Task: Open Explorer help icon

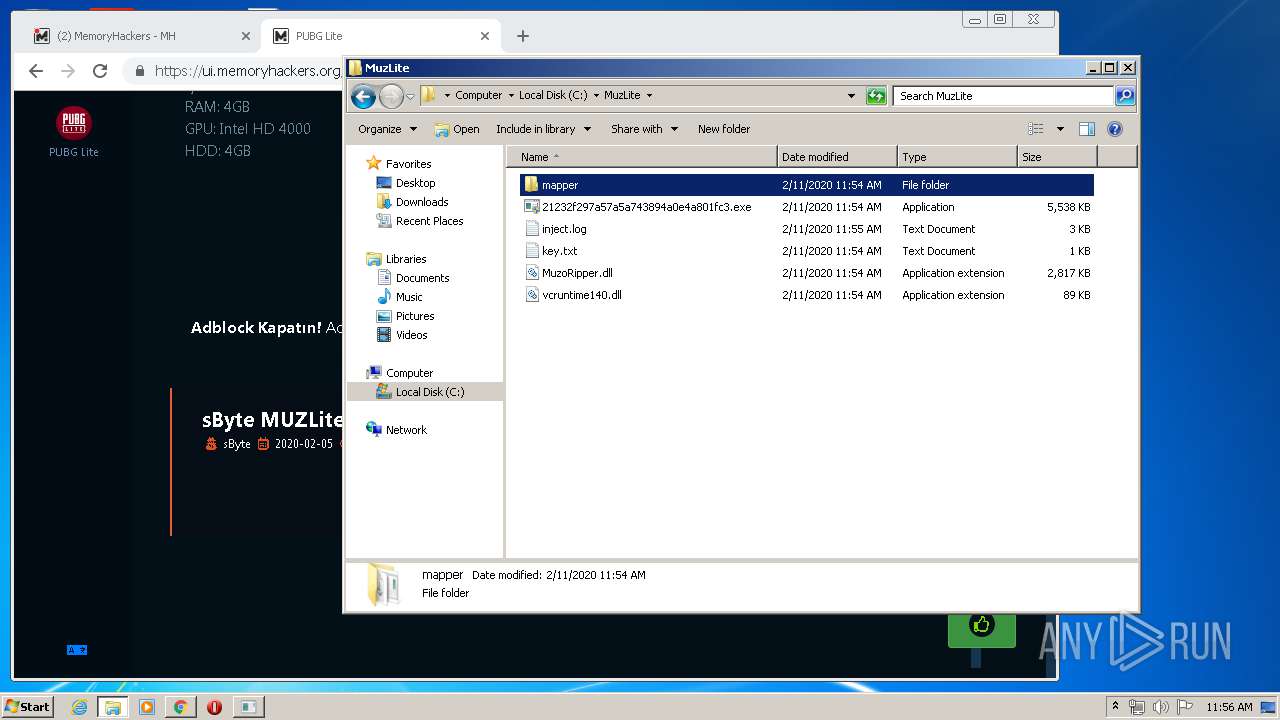Action: (x=1115, y=129)
